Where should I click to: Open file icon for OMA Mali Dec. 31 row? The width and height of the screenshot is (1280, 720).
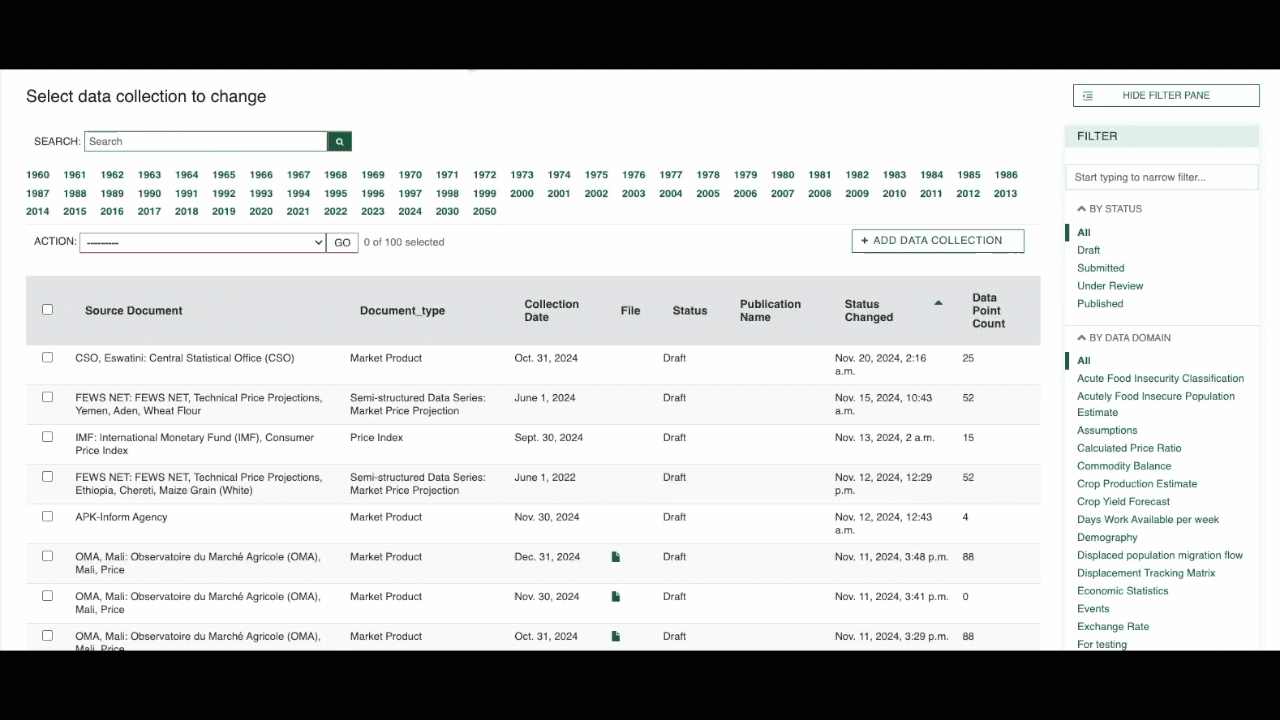pyautogui.click(x=616, y=557)
